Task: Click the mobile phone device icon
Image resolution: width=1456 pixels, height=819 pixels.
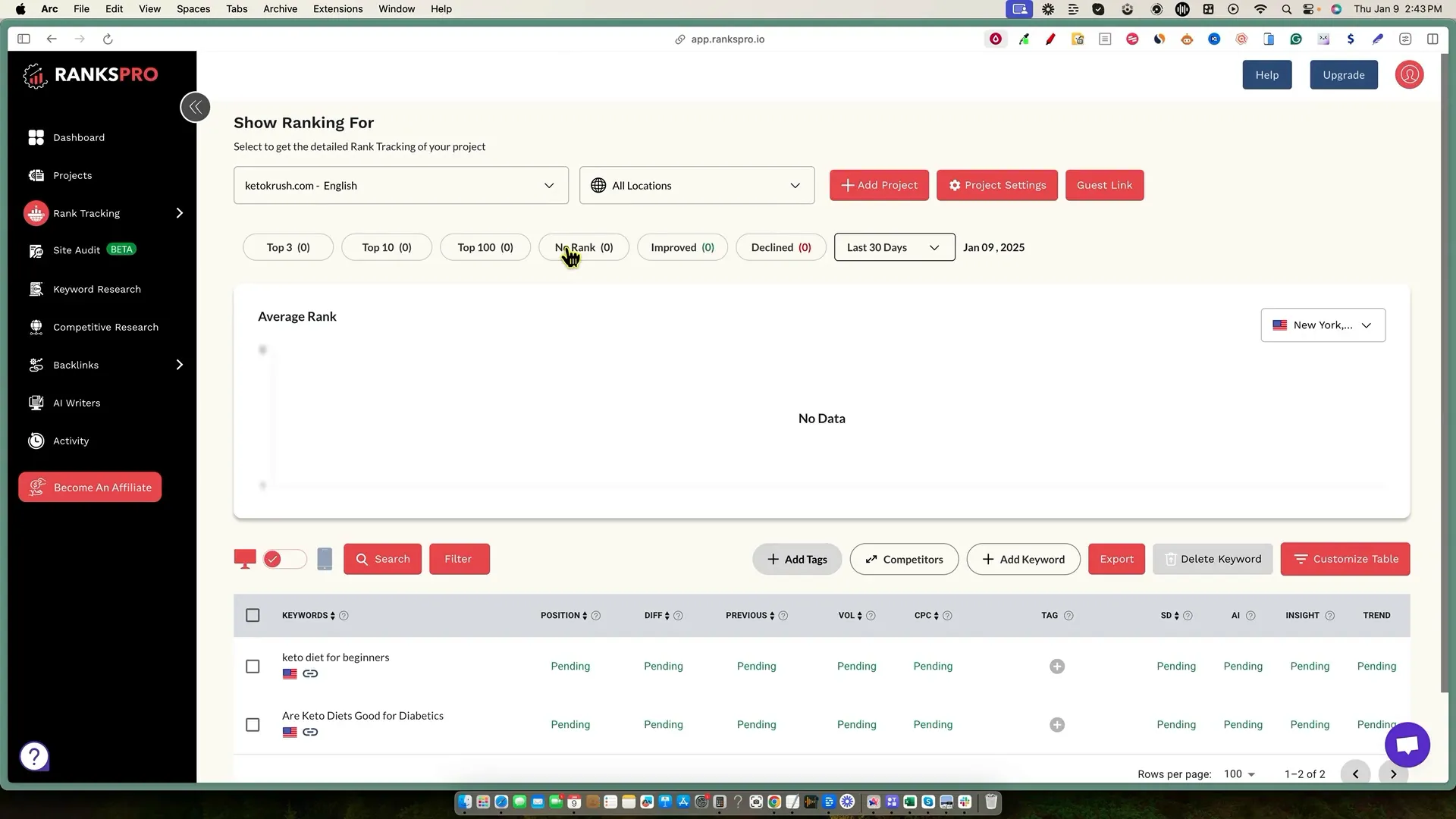Action: tap(325, 559)
